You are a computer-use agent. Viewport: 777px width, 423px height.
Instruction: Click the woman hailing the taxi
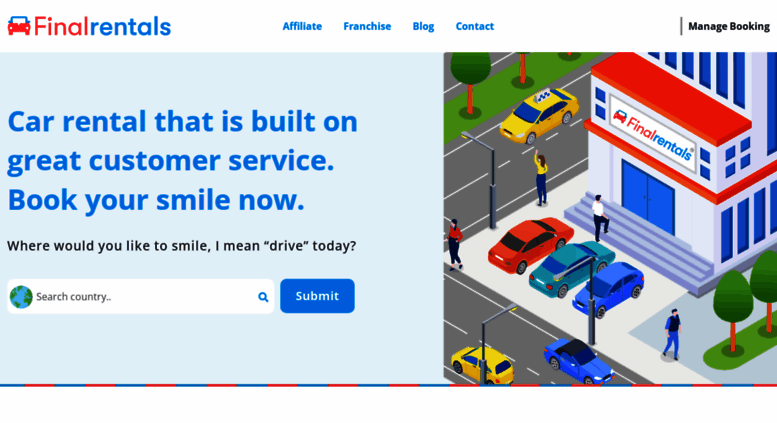541,178
